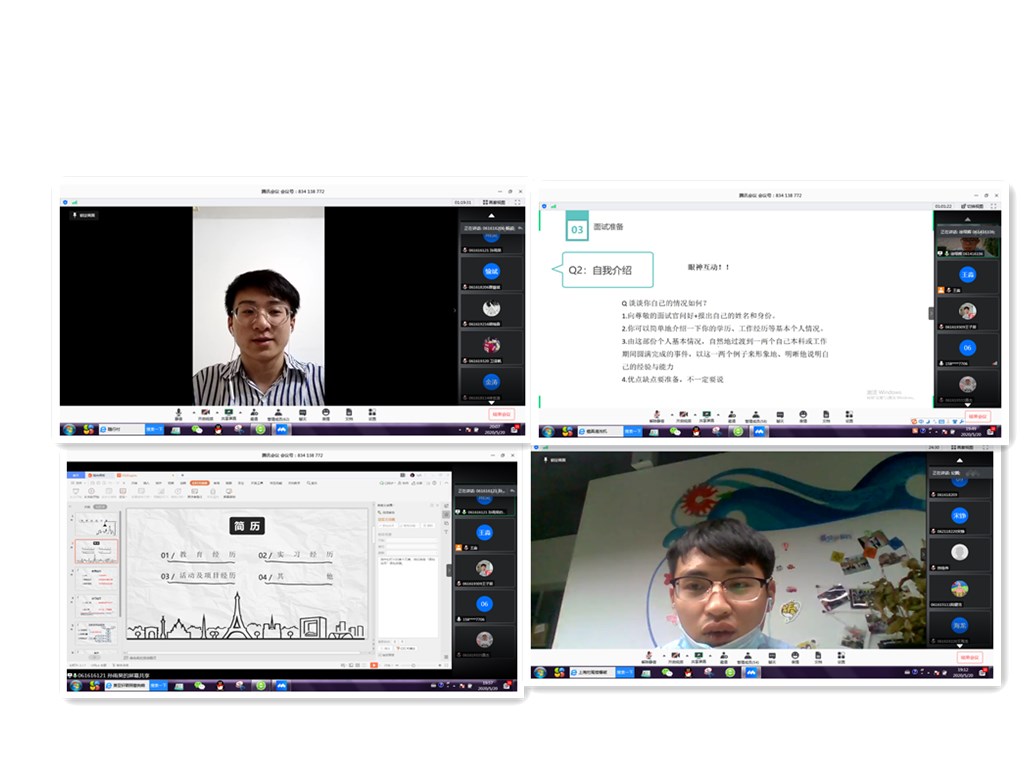
Task: Select second slide thumbnail in WPS slide panel
Action: click(97, 551)
